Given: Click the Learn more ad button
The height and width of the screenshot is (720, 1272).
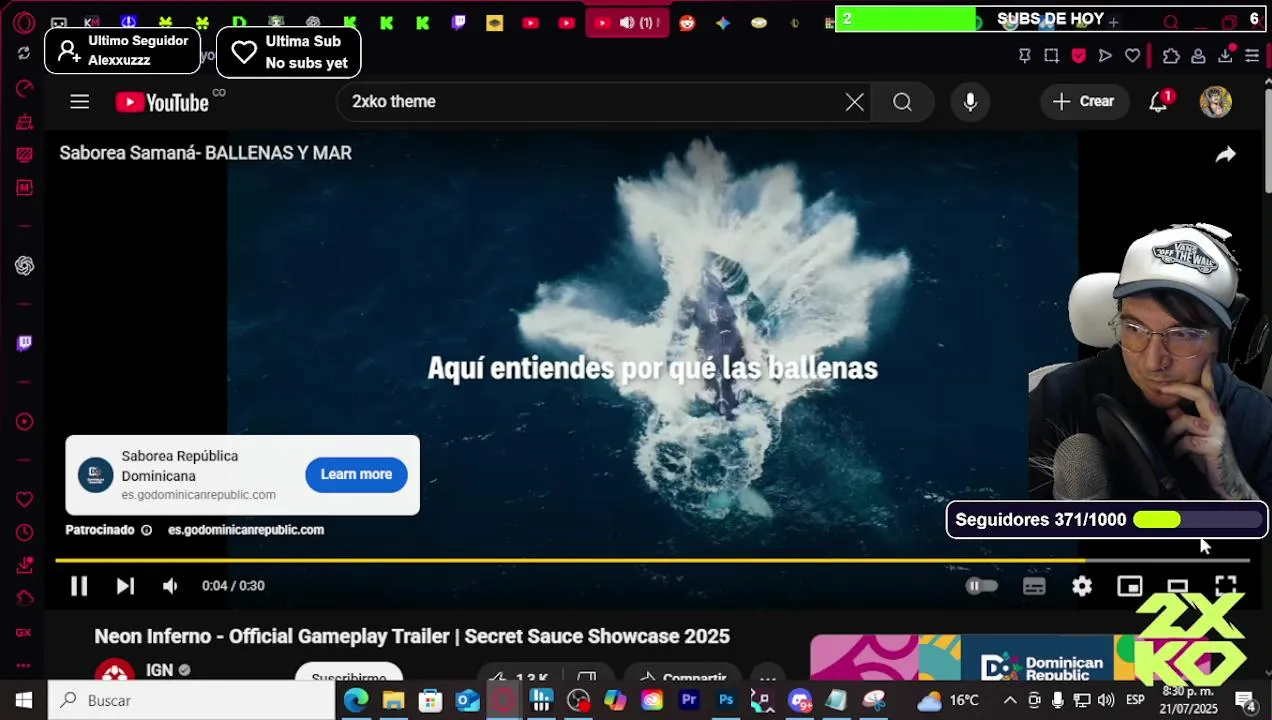Looking at the screenshot, I should pyautogui.click(x=356, y=475).
